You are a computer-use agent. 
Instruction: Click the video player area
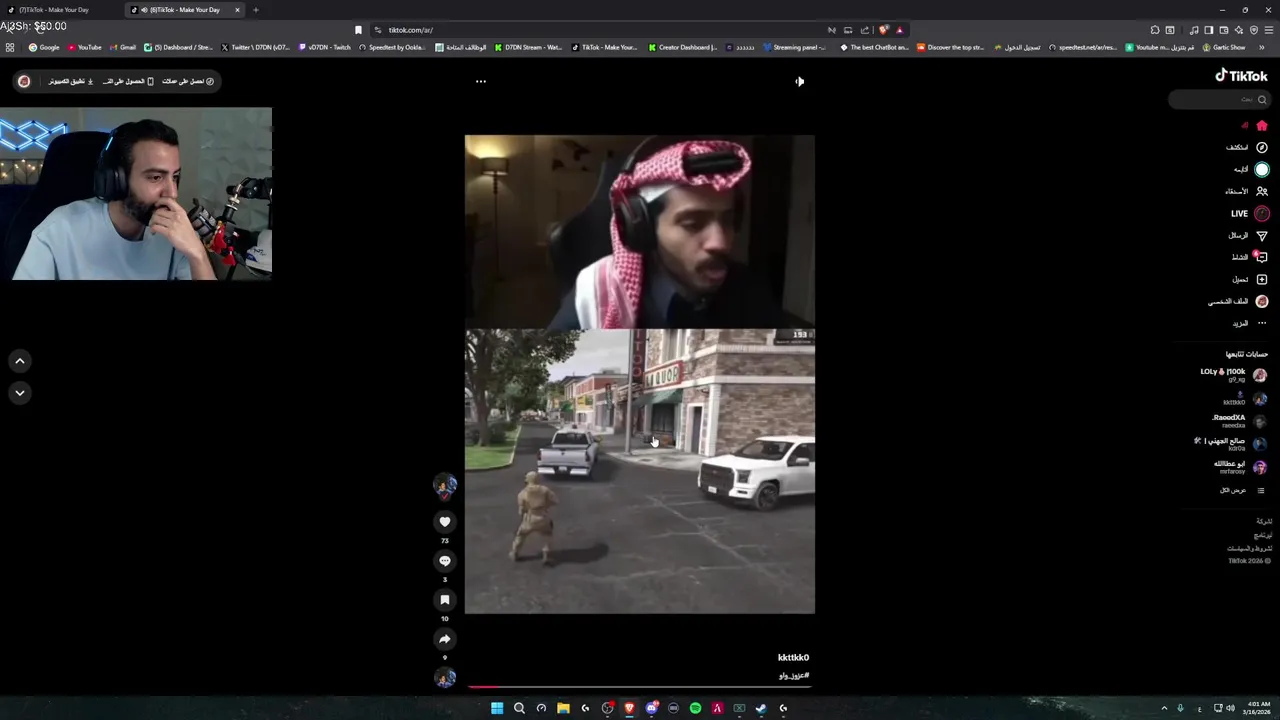pyautogui.click(x=640, y=374)
